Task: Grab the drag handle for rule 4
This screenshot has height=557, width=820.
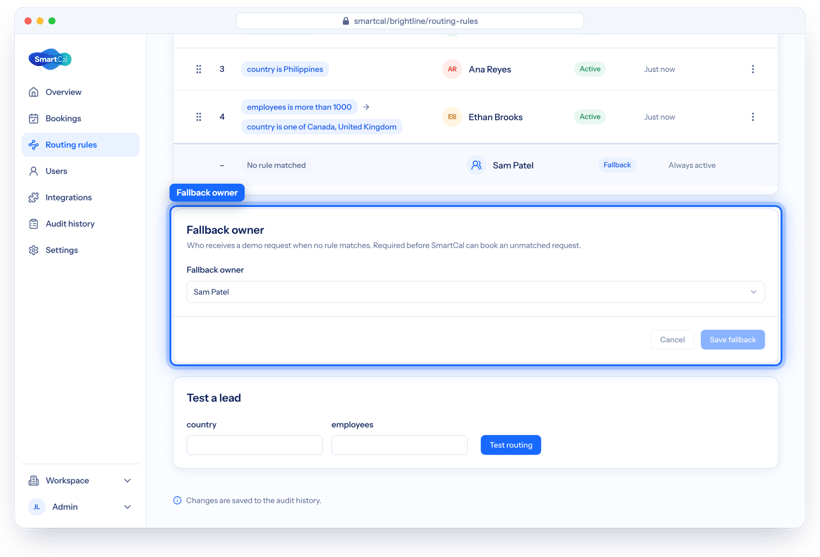Action: point(199,117)
